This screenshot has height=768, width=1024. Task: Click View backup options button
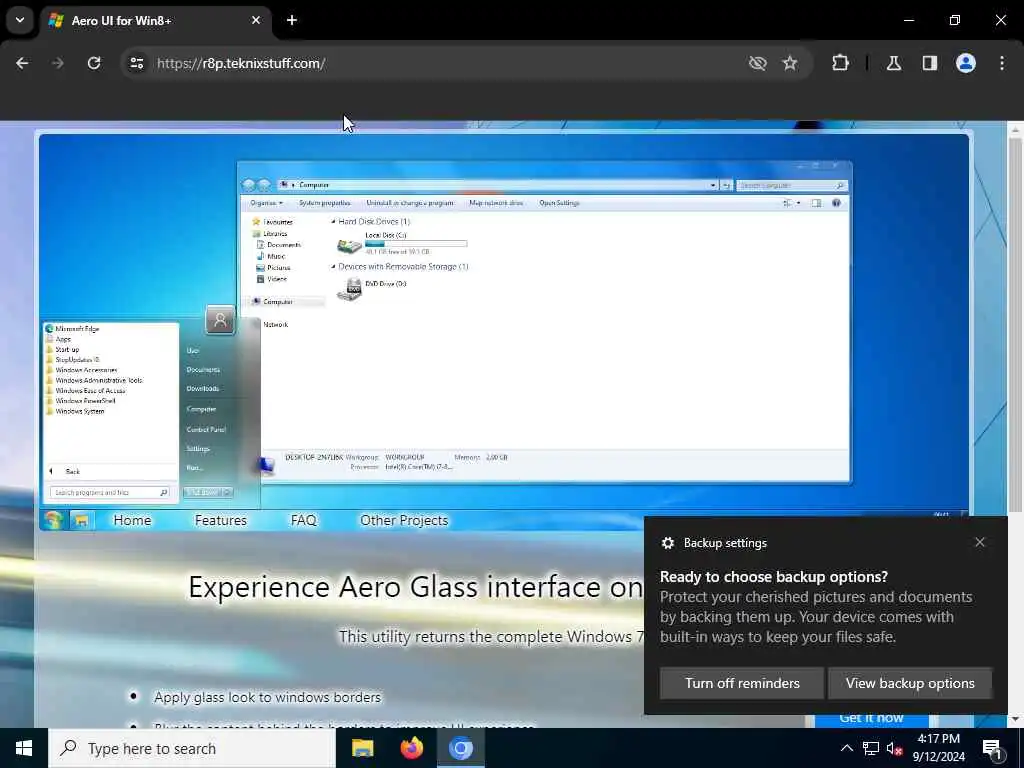tap(910, 683)
